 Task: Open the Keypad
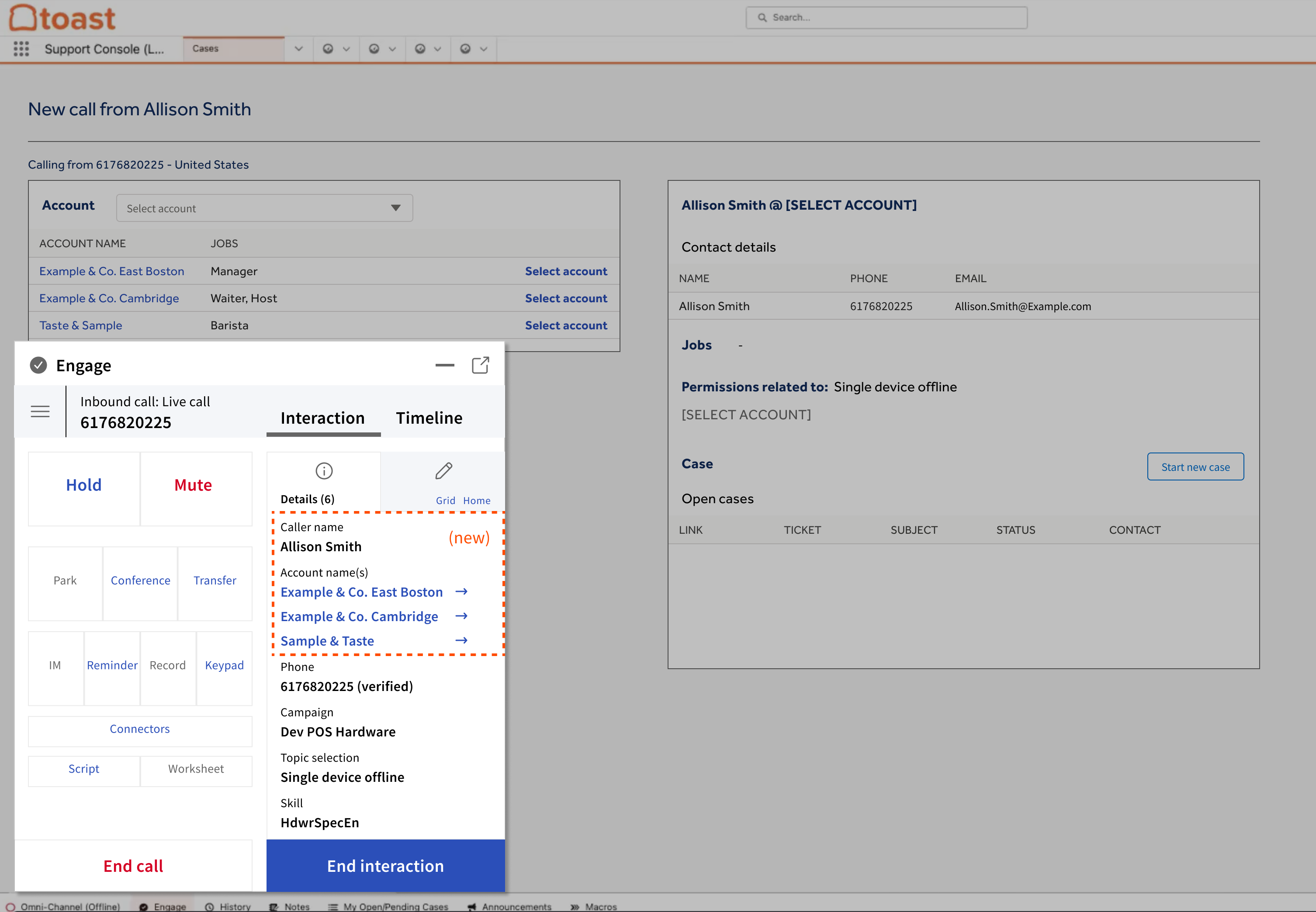click(224, 668)
